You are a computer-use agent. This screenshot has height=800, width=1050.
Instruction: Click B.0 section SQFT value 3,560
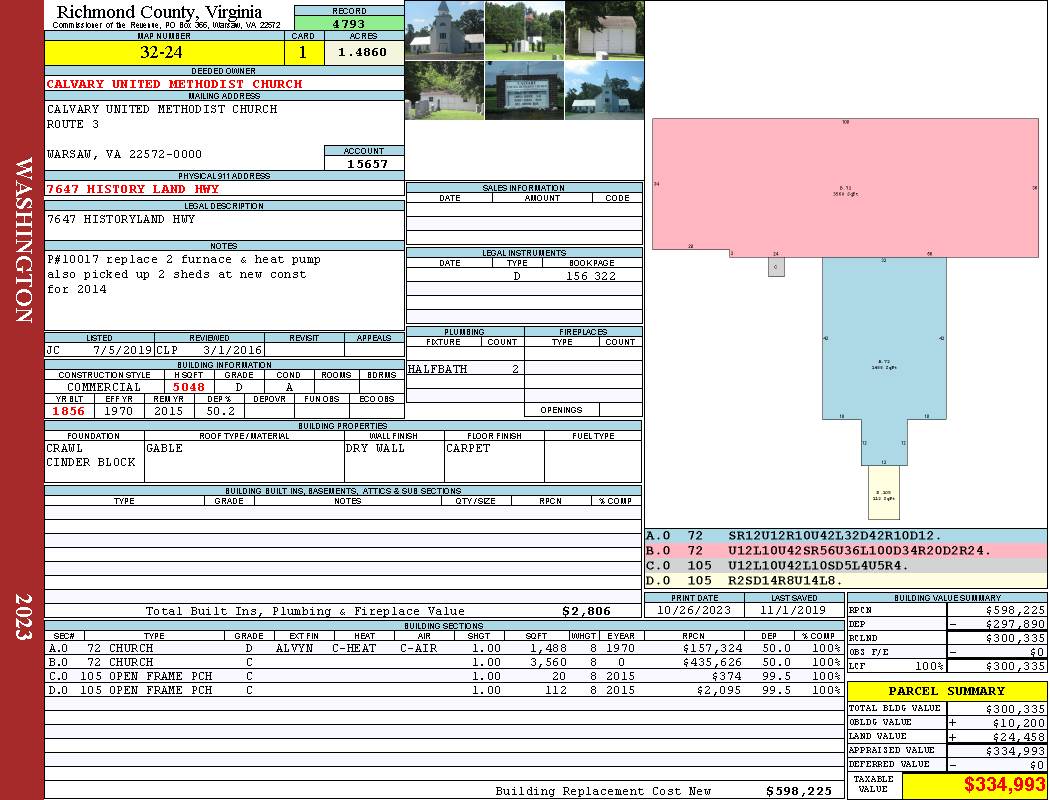(548, 662)
